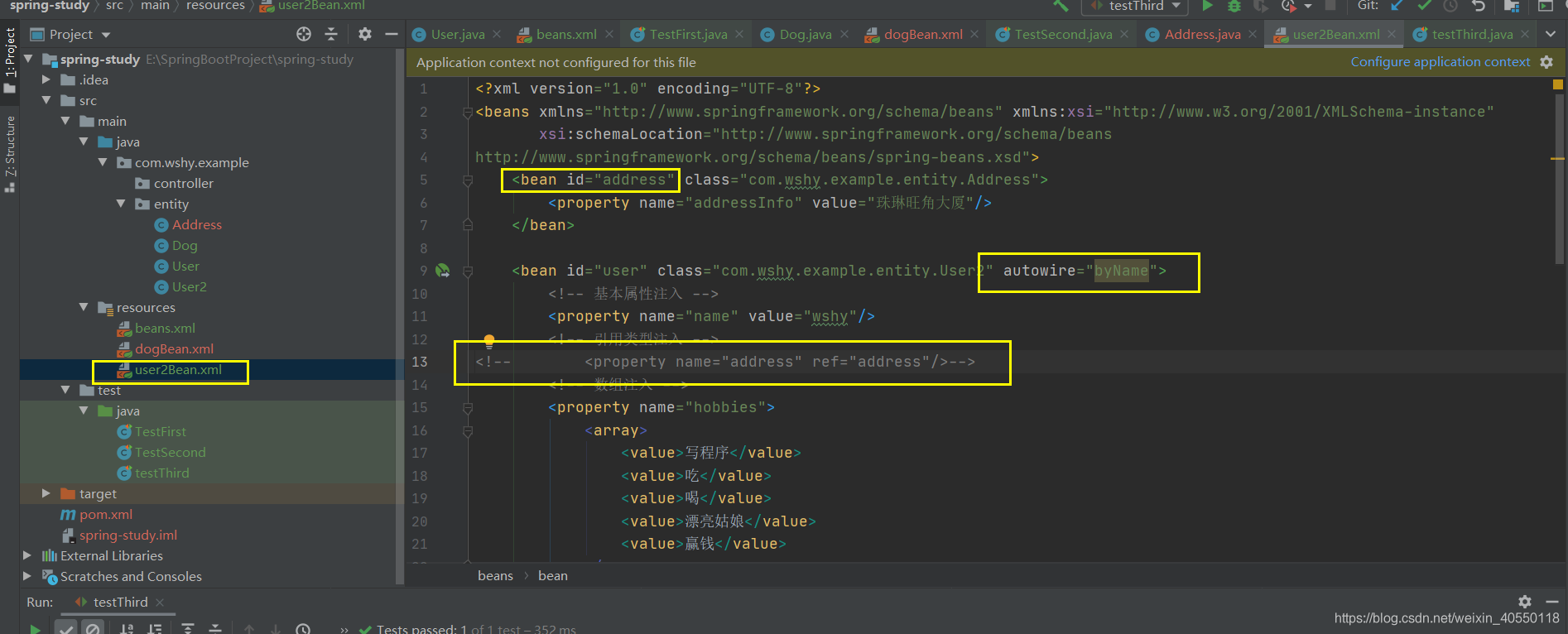Viewport: 1568px width, 634px height.
Task: Close the user2Bean.xml tab
Action: 1392,34
